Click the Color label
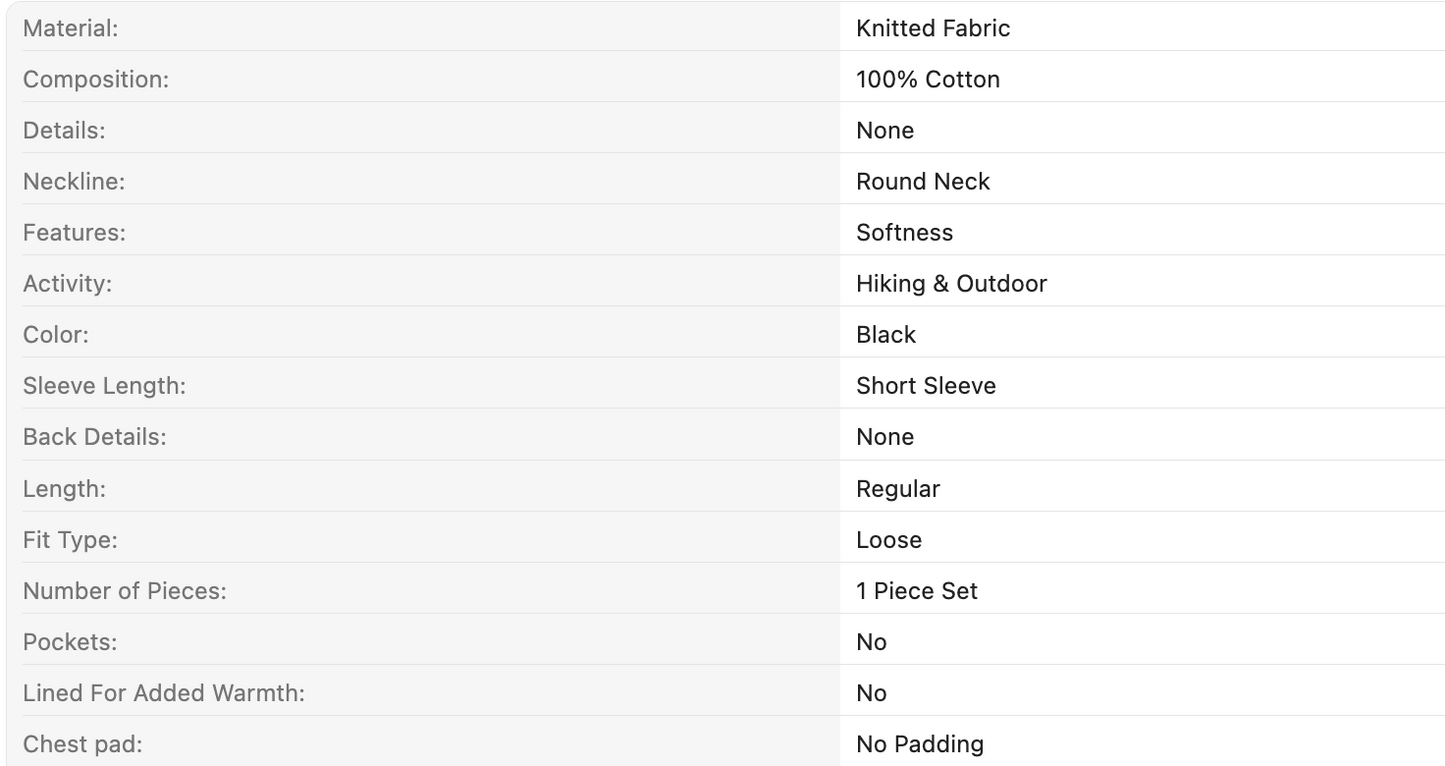The height and width of the screenshot is (766, 1445). (x=56, y=334)
